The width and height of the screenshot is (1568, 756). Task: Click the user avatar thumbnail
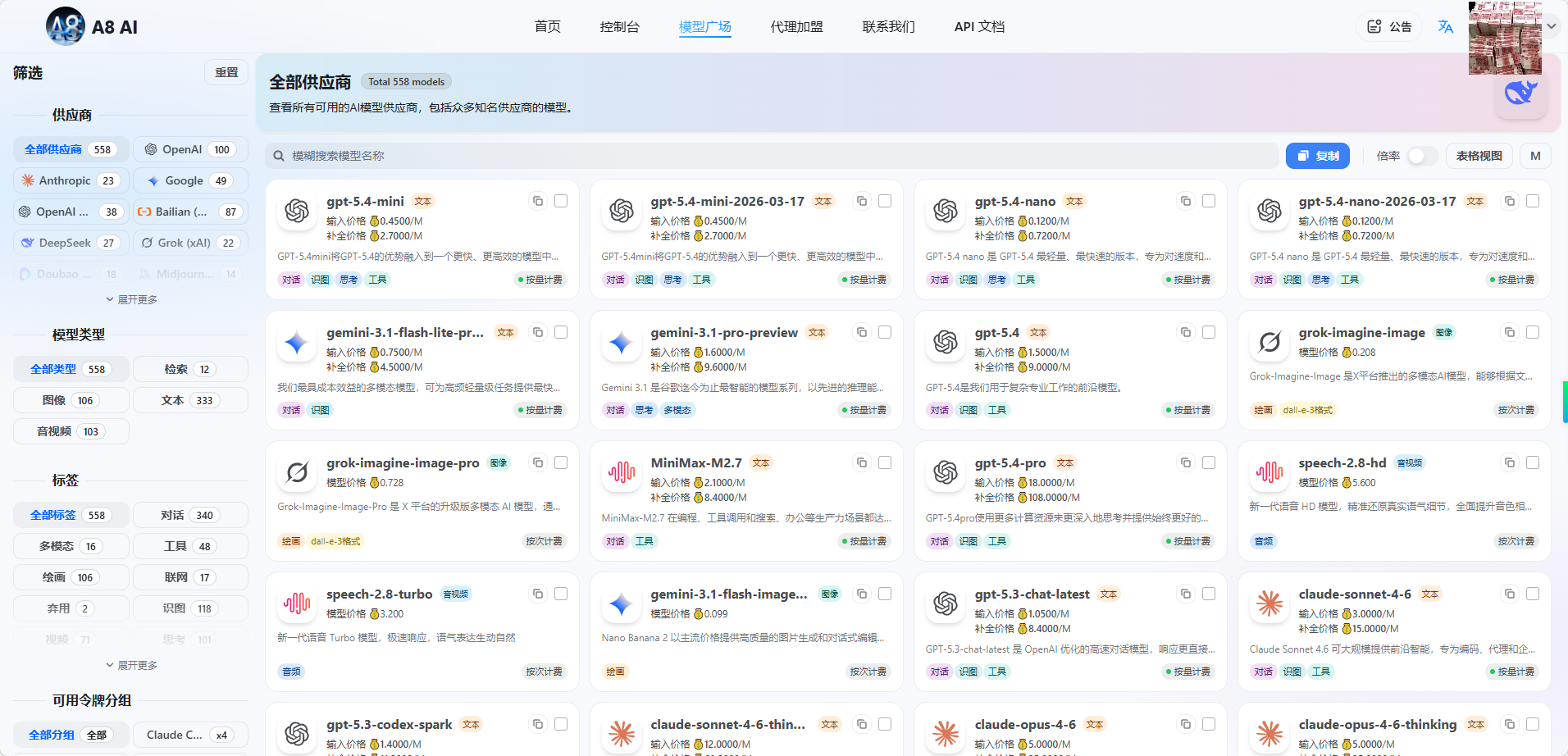click(1505, 38)
